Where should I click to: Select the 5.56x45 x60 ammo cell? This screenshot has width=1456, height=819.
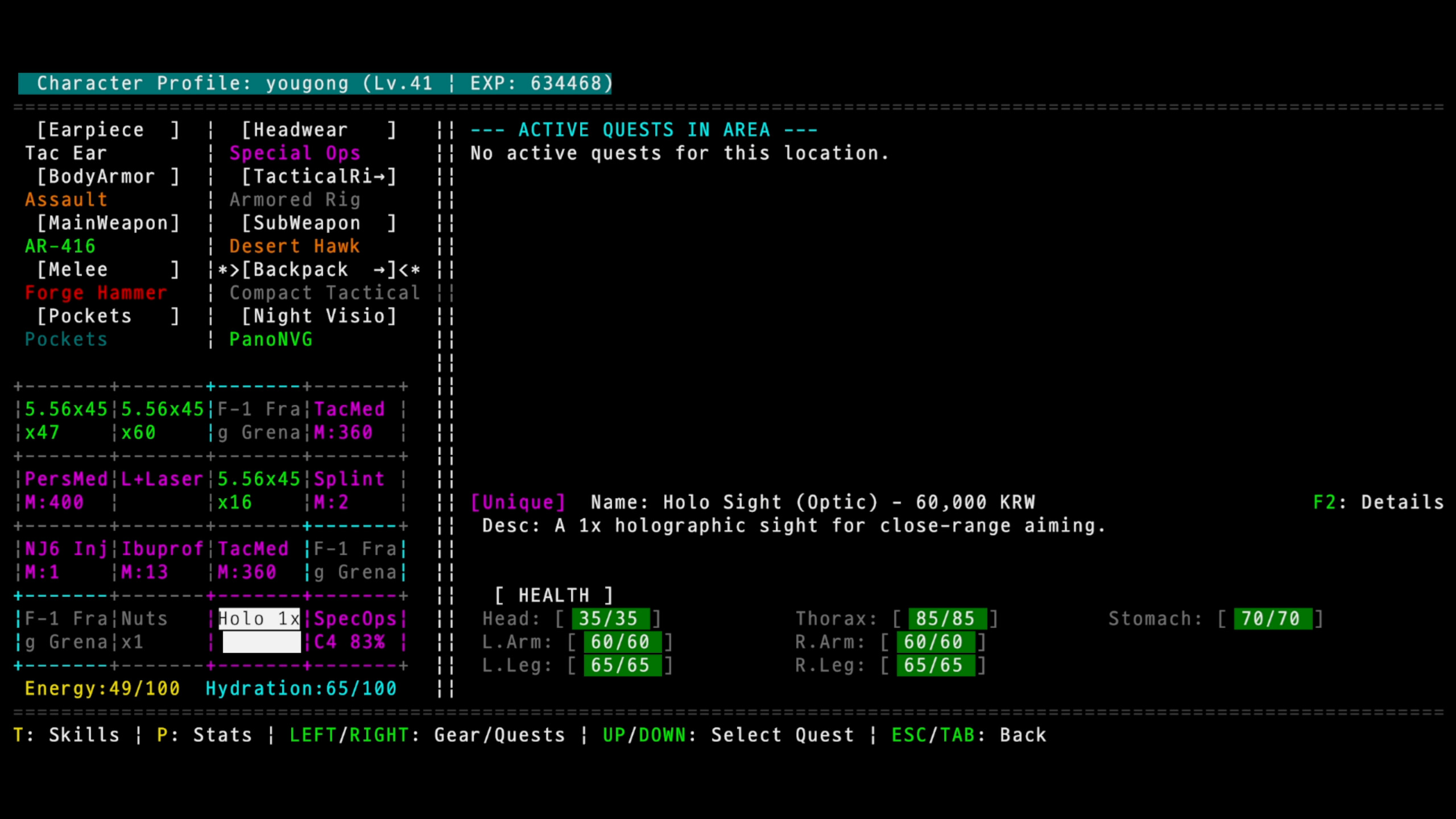point(163,421)
